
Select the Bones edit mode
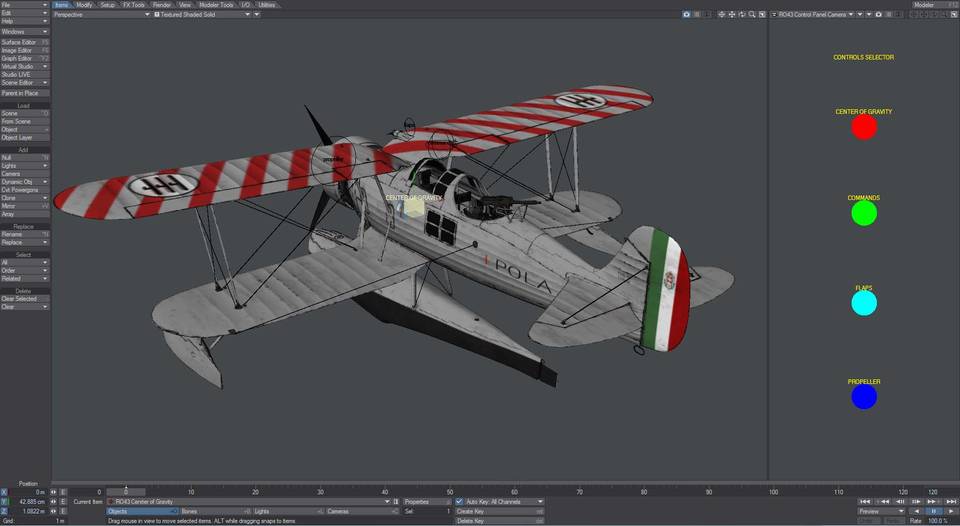(x=216, y=511)
